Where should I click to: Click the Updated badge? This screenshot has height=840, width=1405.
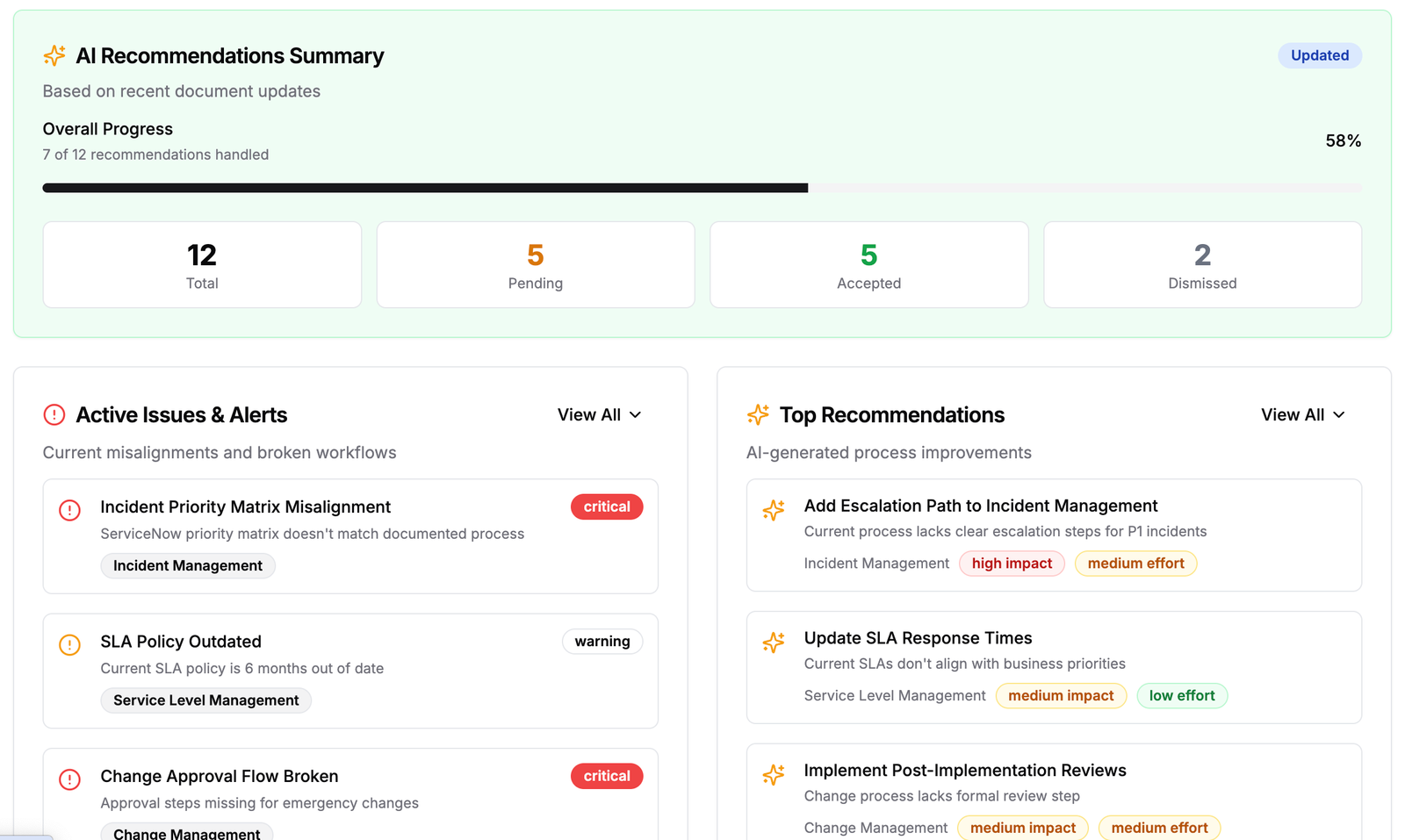[x=1320, y=55]
